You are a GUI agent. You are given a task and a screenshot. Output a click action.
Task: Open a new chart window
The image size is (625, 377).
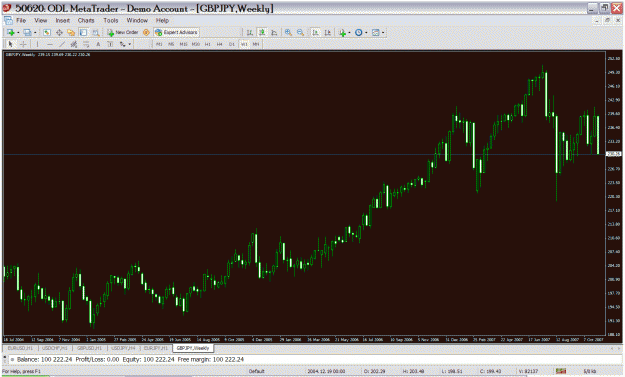[11, 32]
